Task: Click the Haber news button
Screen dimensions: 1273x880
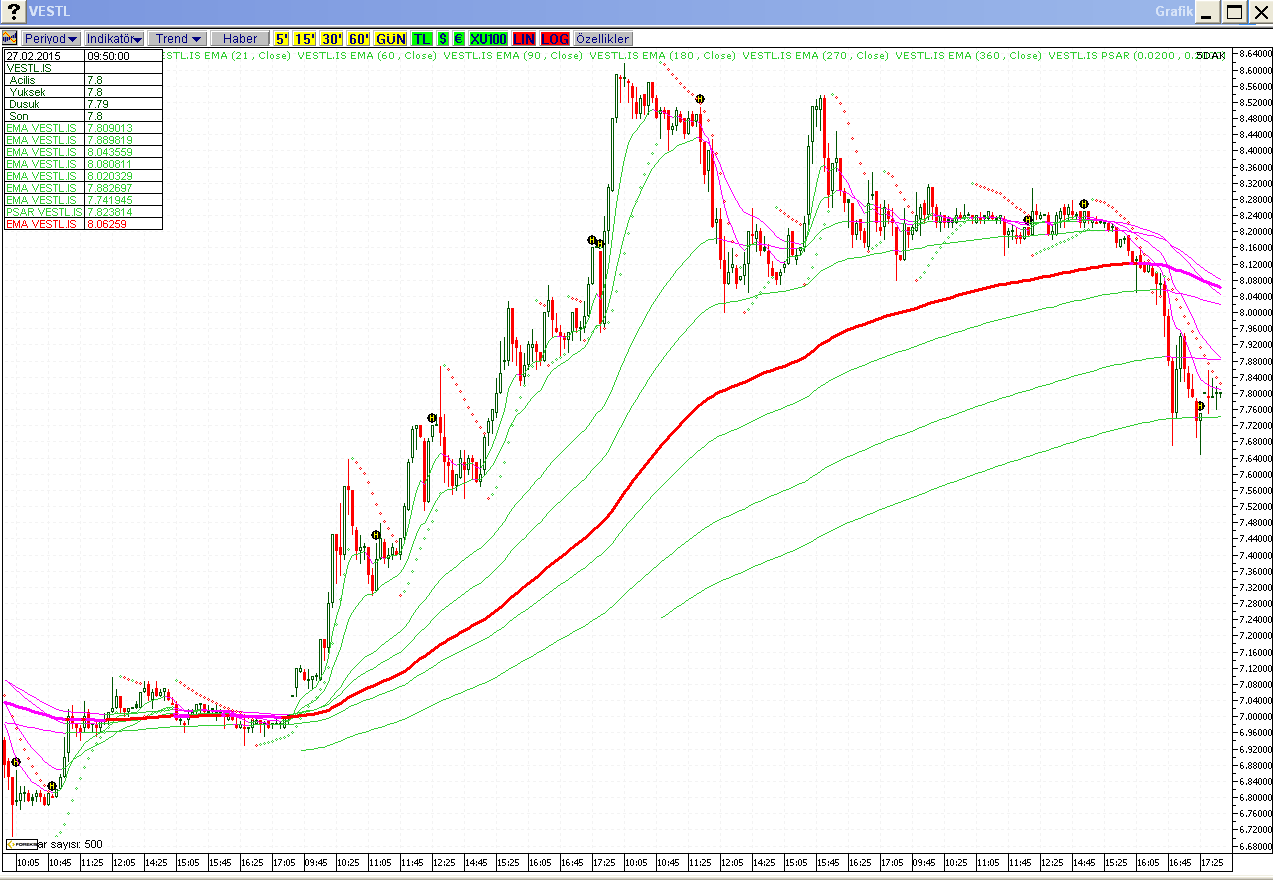Action: [240, 38]
